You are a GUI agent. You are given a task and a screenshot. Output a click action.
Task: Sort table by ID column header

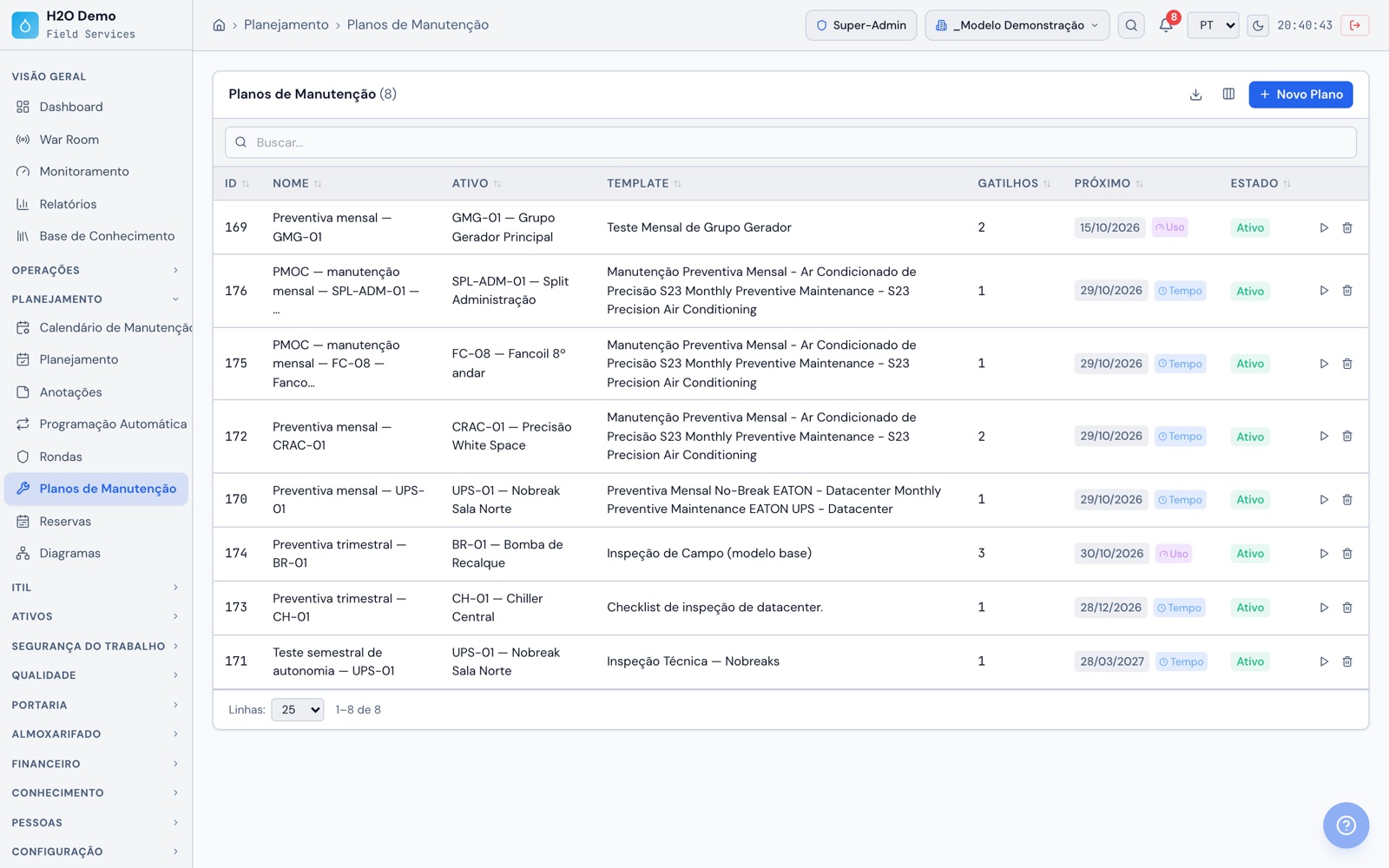(236, 183)
